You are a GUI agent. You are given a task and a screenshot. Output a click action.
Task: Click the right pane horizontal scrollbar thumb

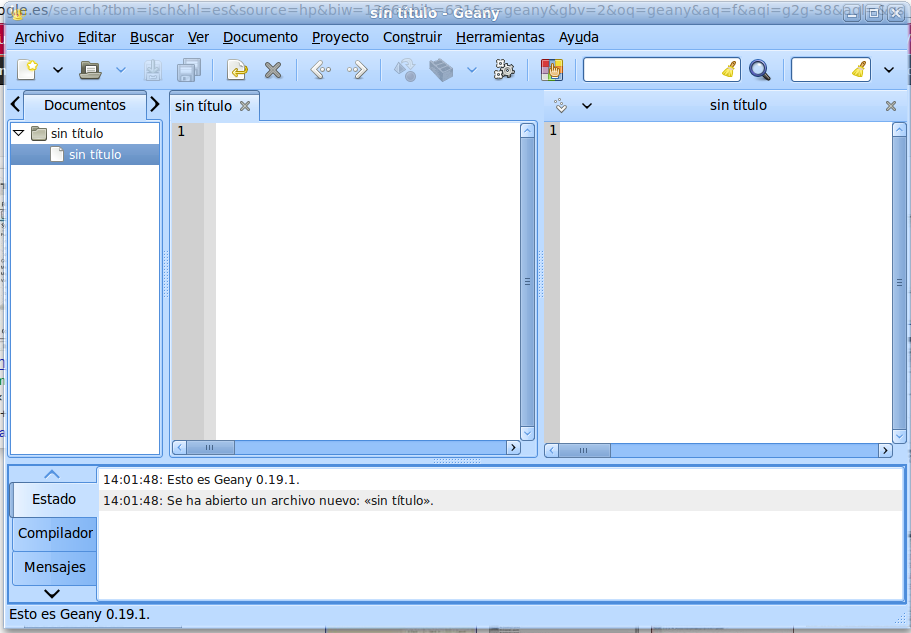[584, 450]
